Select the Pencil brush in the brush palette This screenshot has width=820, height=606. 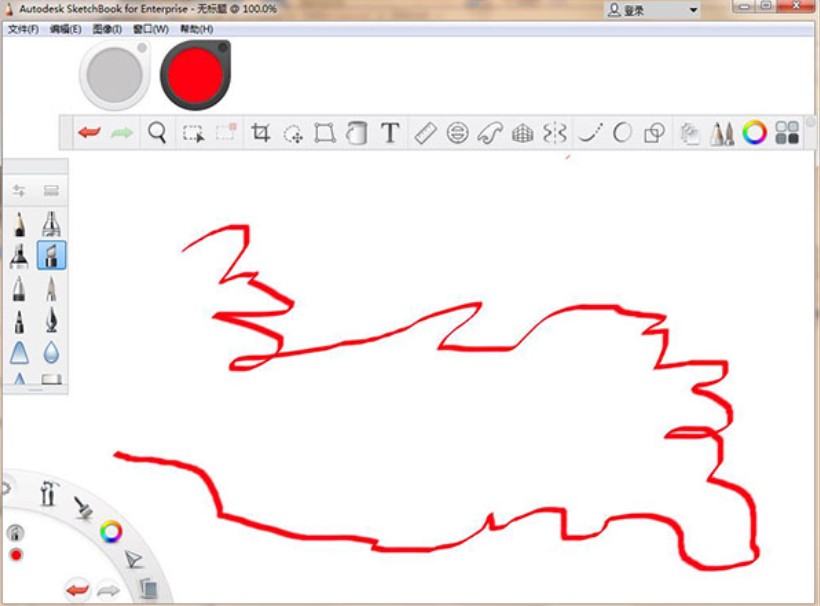19,225
